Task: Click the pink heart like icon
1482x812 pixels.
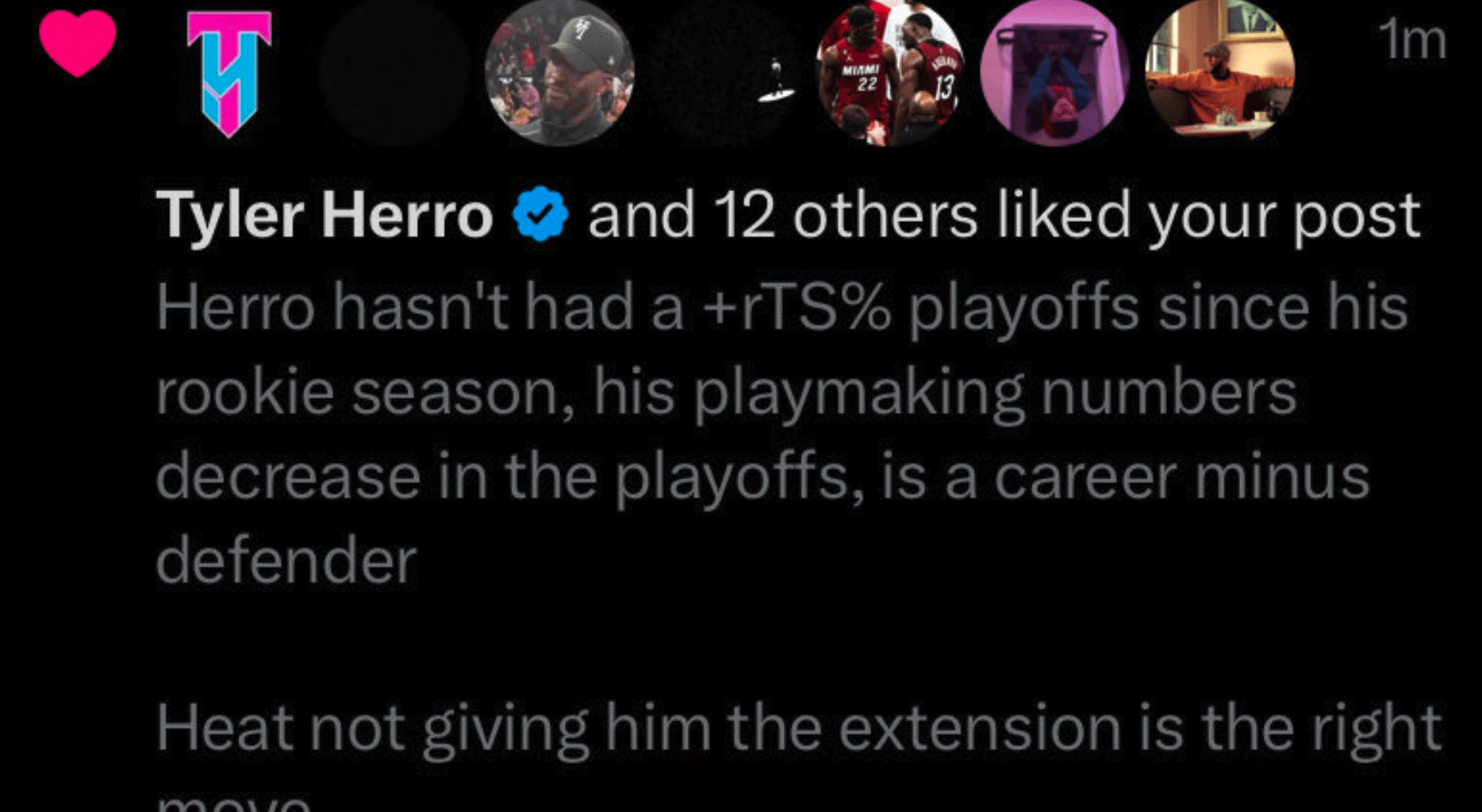Action: 78,44
